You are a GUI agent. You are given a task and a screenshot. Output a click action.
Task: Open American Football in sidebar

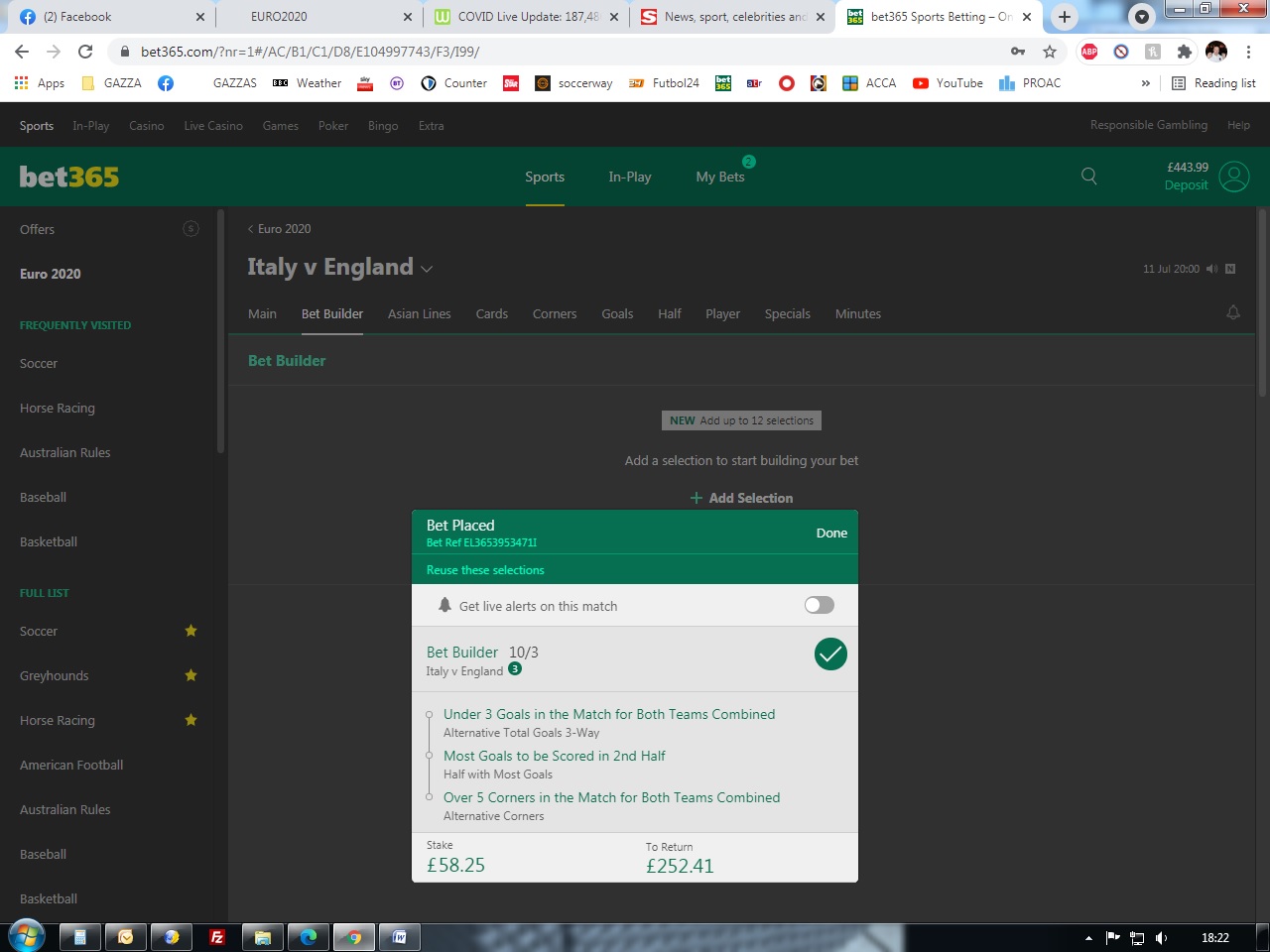(71, 765)
